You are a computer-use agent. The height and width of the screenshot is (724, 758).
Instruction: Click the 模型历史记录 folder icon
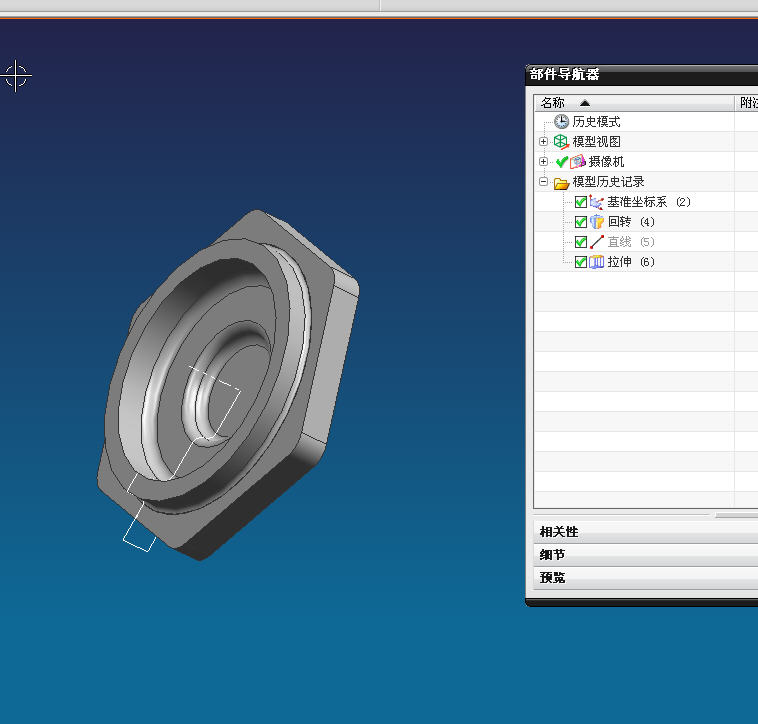(561, 183)
